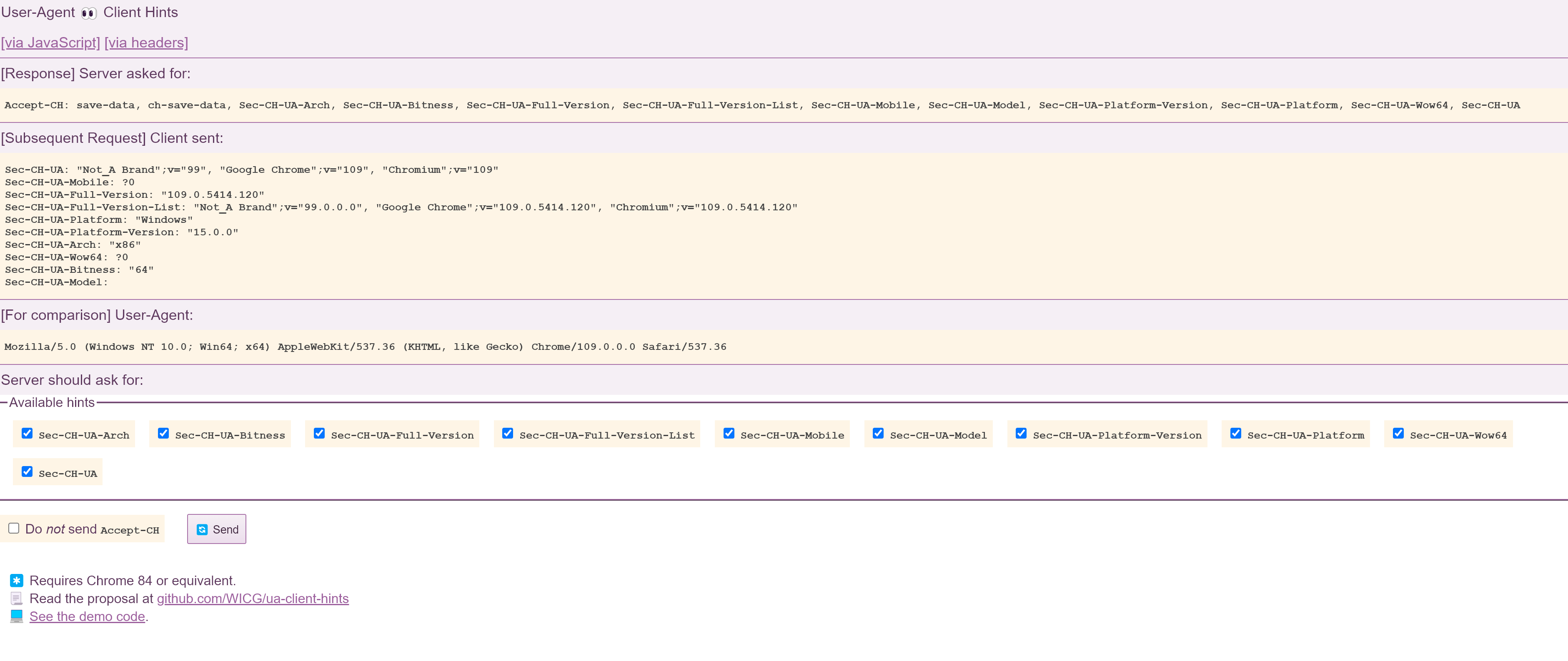
Task: Click the document icon beside the proposal text
Action: (x=16, y=599)
